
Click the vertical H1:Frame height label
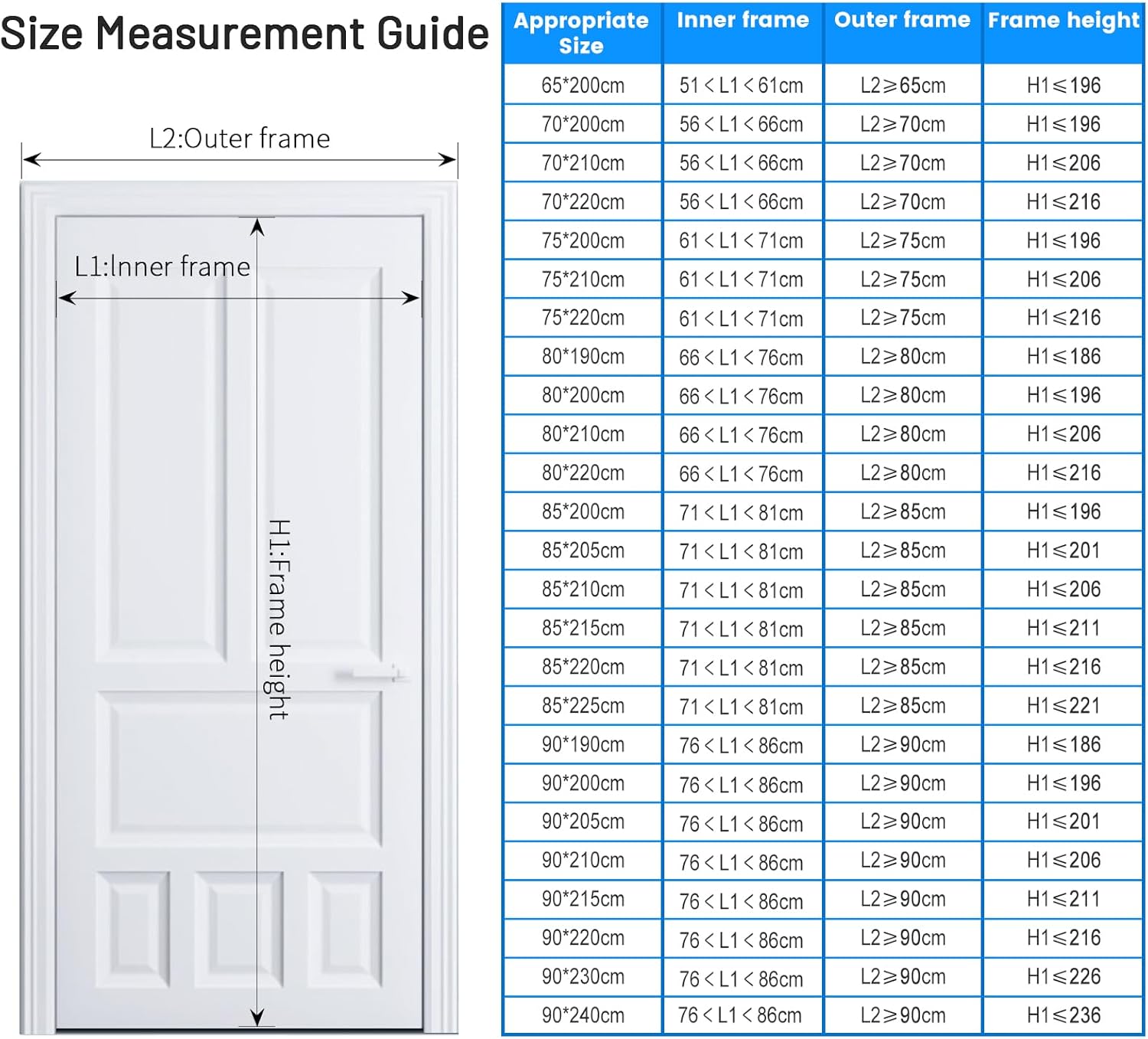click(x=279, y=619)
